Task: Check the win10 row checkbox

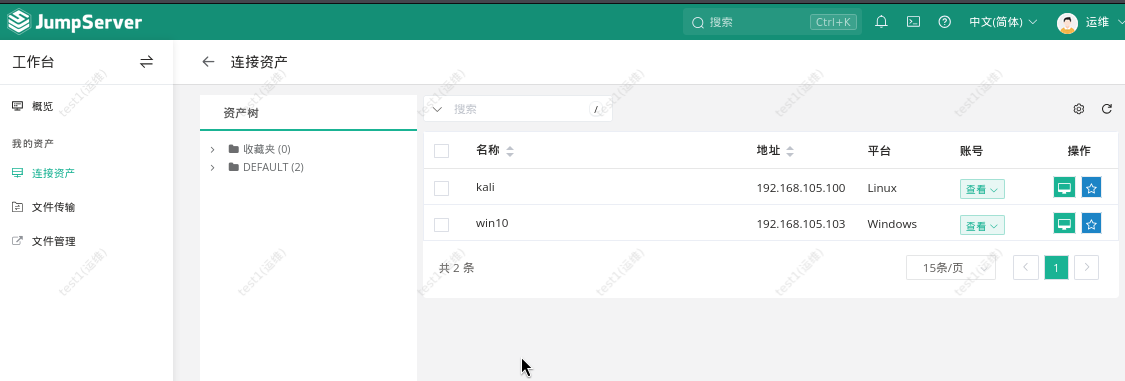Action: pyautogui.click(x=441, y=225)
